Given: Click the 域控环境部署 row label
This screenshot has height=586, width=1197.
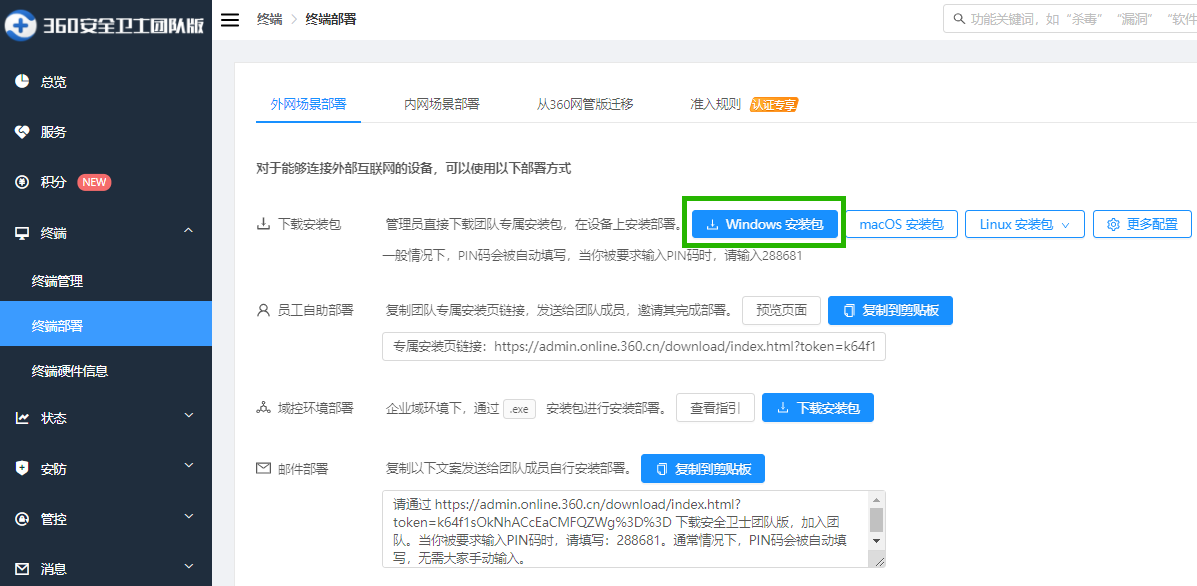Looking at the screenshot, I should [x=316, y=407].
